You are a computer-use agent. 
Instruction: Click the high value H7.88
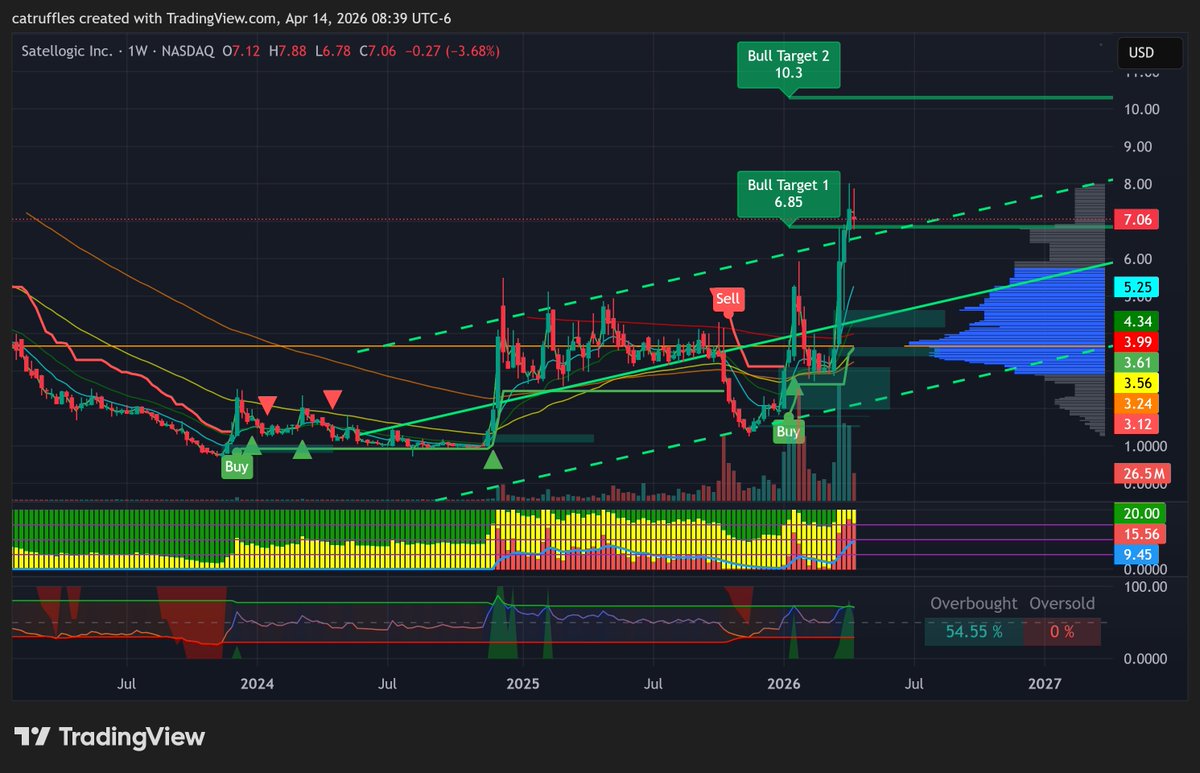coord(287,50)
